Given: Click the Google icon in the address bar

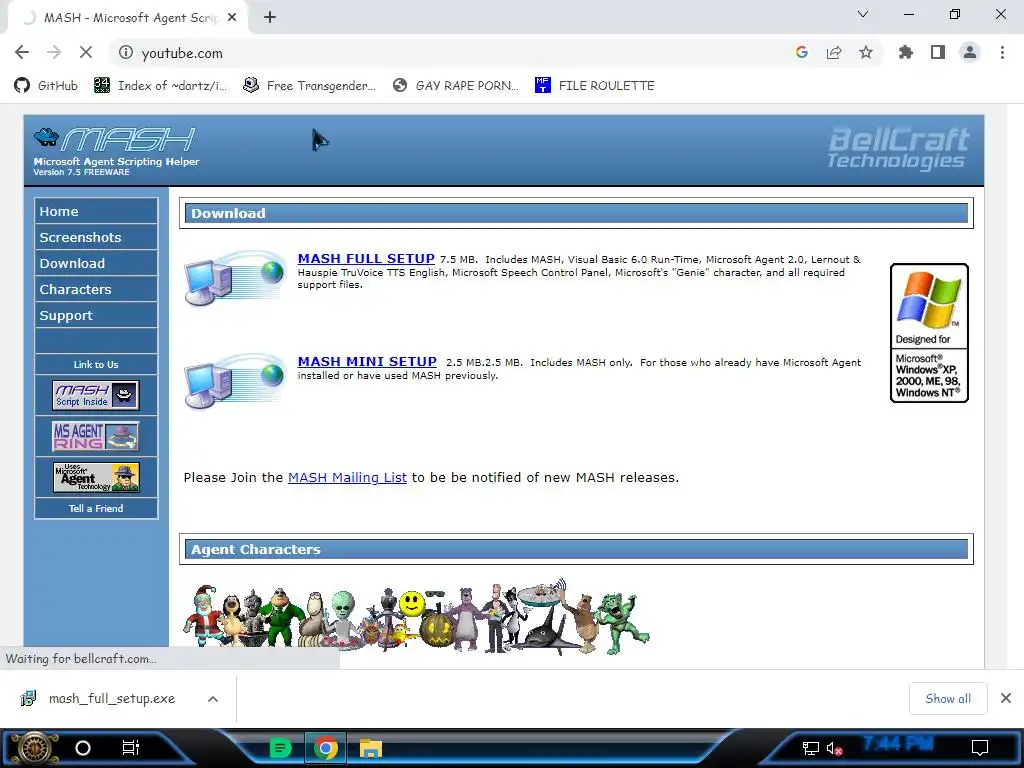Looking at the screenshot, I should click(802, 52).
